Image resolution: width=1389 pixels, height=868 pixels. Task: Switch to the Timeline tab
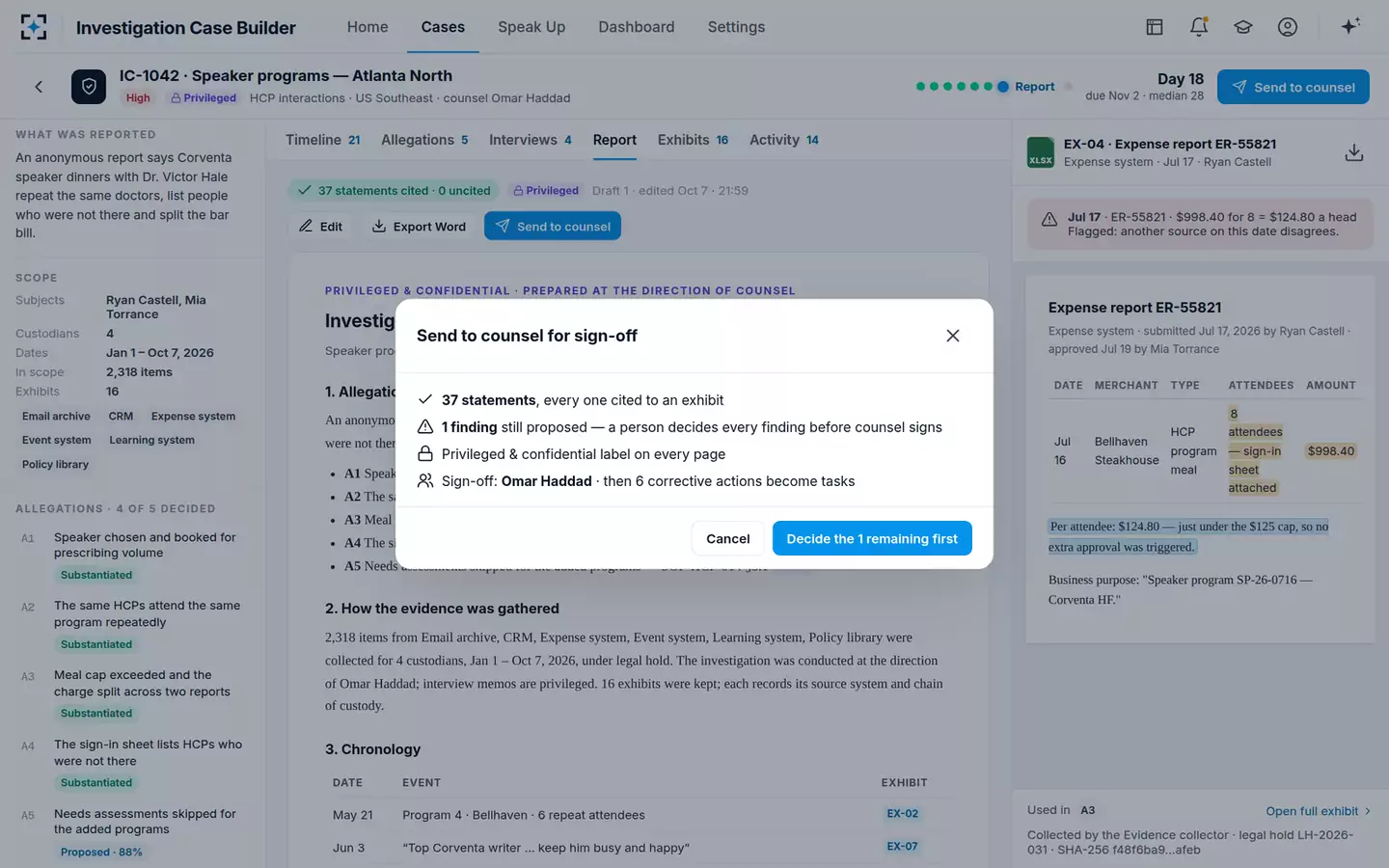pyautogui.click(x=323, y=140)
